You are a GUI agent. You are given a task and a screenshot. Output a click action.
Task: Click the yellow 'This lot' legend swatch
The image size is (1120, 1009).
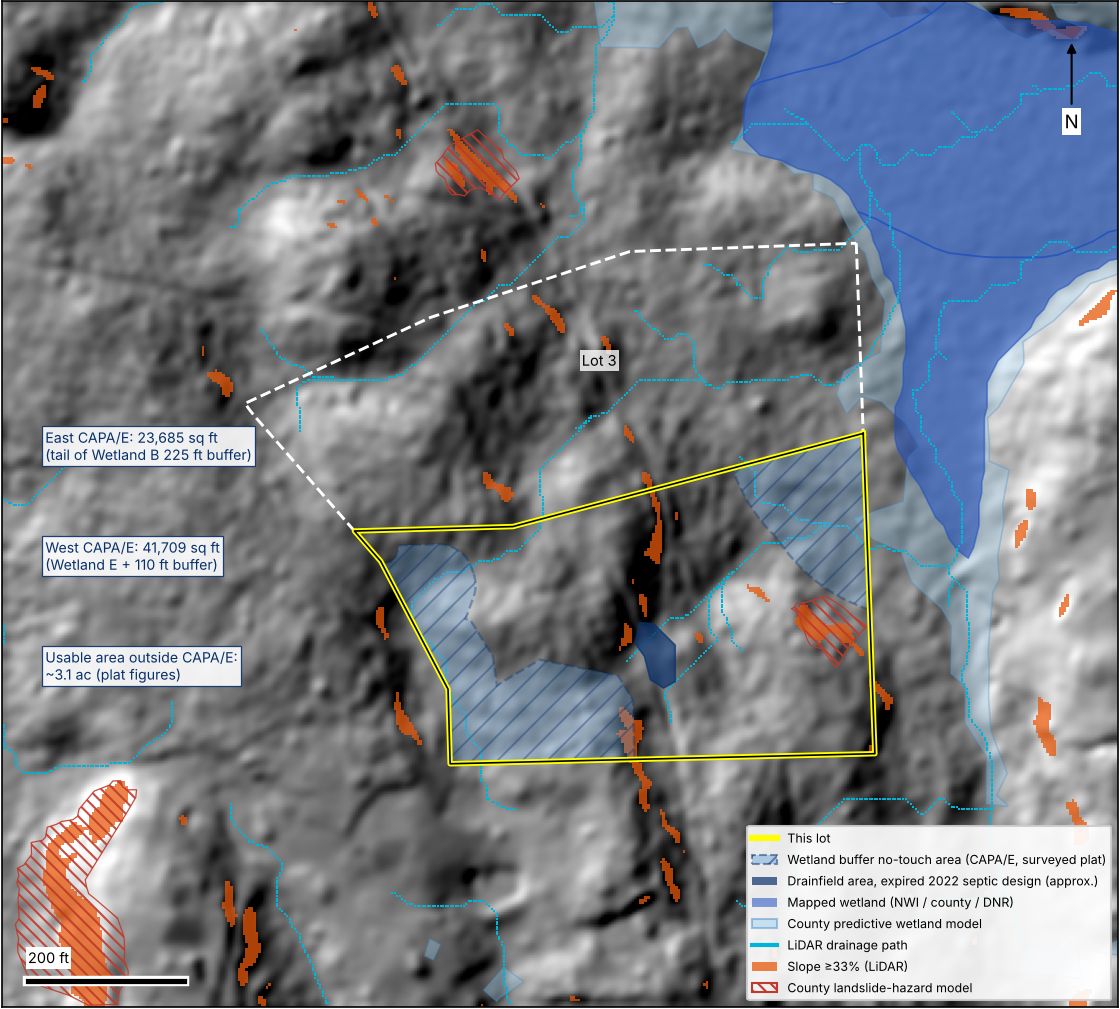click(764, 838)
